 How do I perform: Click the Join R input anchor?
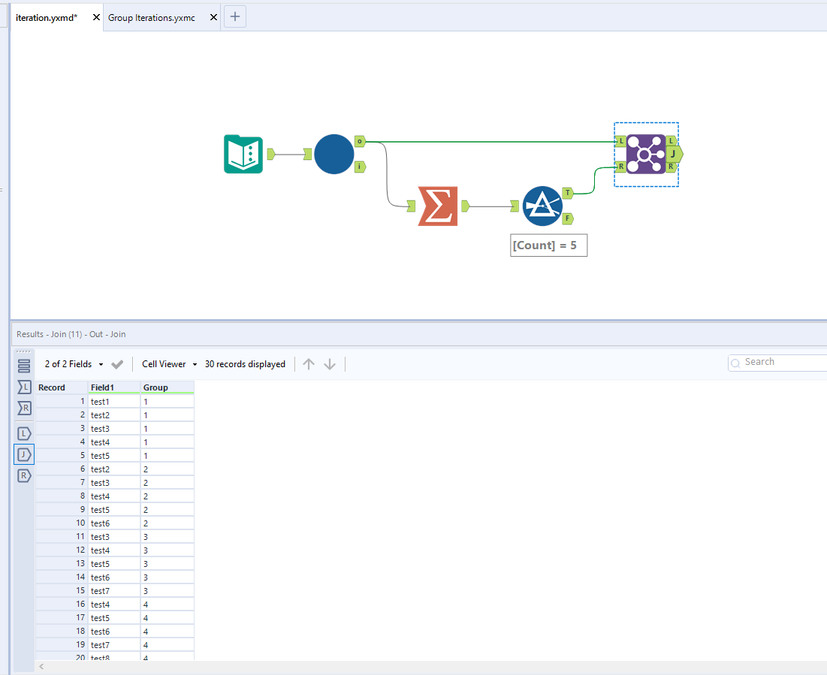(621, 167)
